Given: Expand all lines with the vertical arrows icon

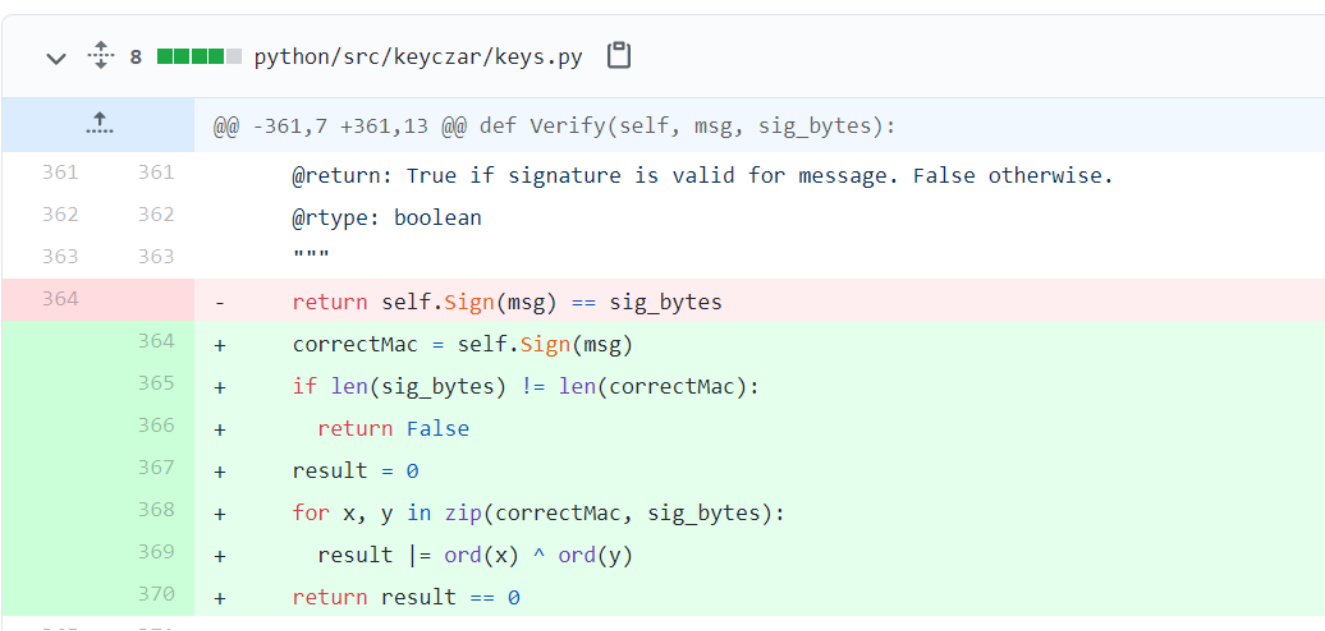Looking at the screenshot, I should coord(100,56).
